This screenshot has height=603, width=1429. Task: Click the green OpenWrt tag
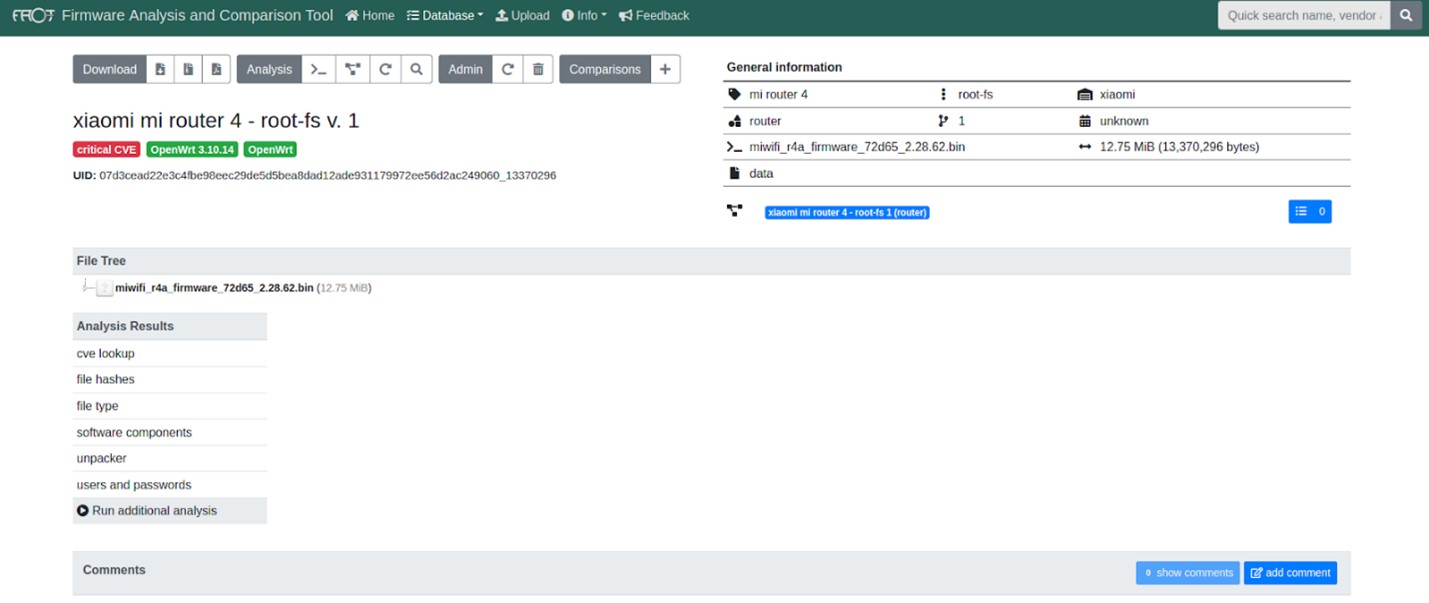point(270,150)
